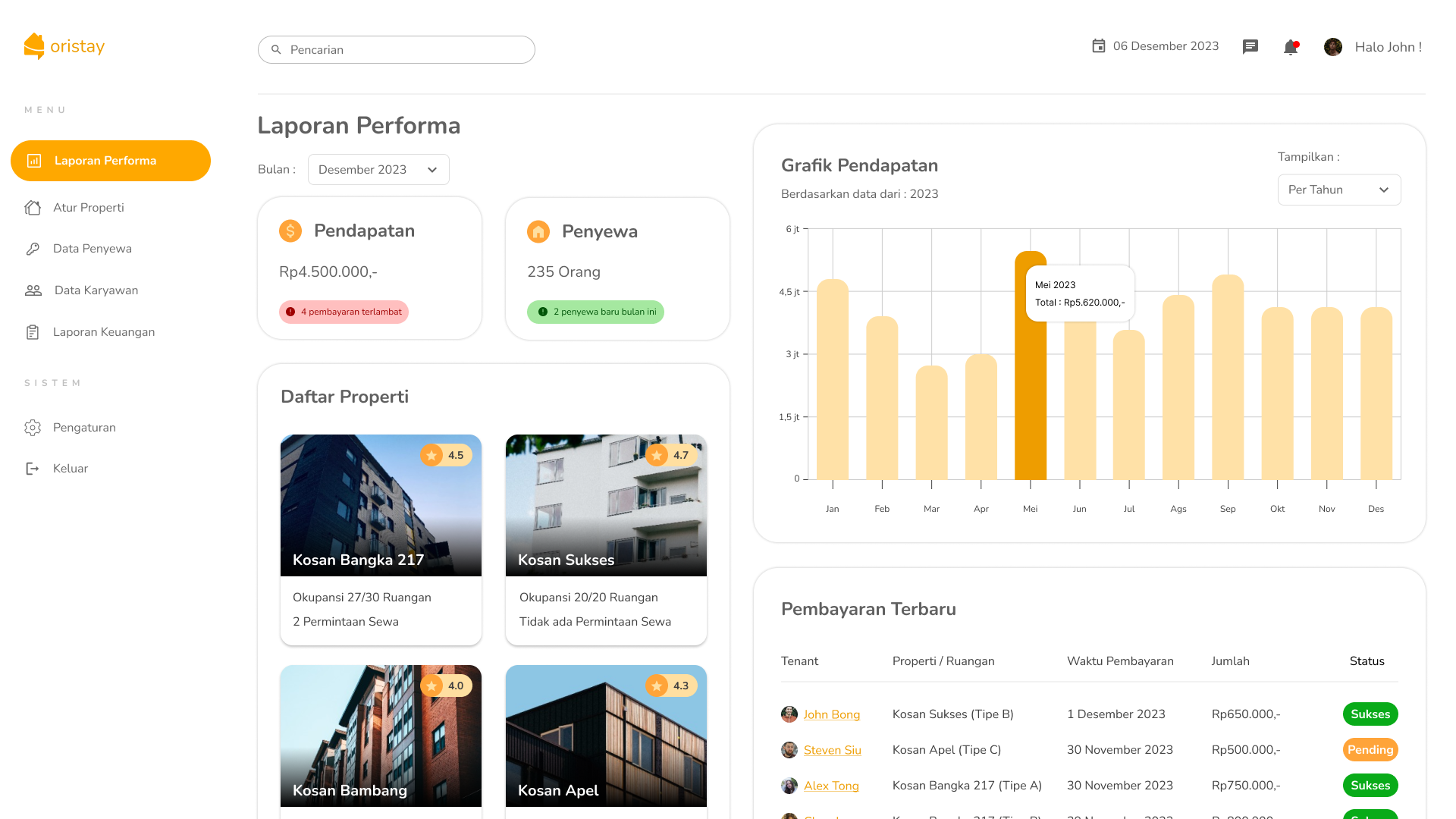Click the Waktu Pembayaran column header

click(x=1120, y=661)
